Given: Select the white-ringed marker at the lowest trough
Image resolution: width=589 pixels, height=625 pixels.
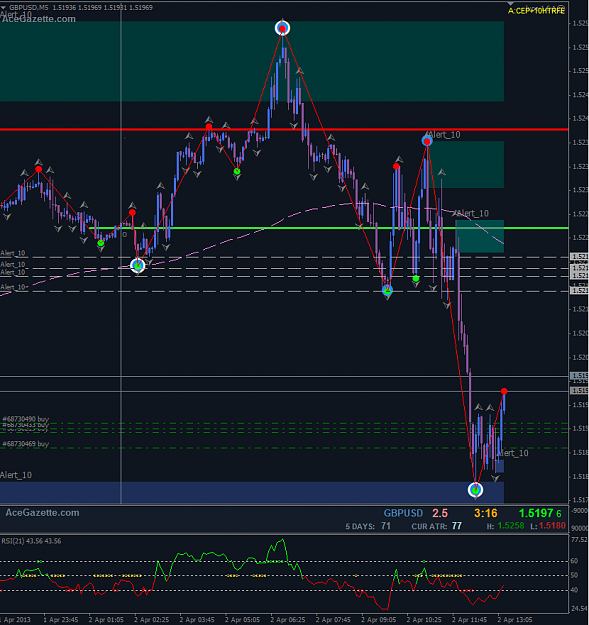Looking at the screenshot, I should coord(475,490).
